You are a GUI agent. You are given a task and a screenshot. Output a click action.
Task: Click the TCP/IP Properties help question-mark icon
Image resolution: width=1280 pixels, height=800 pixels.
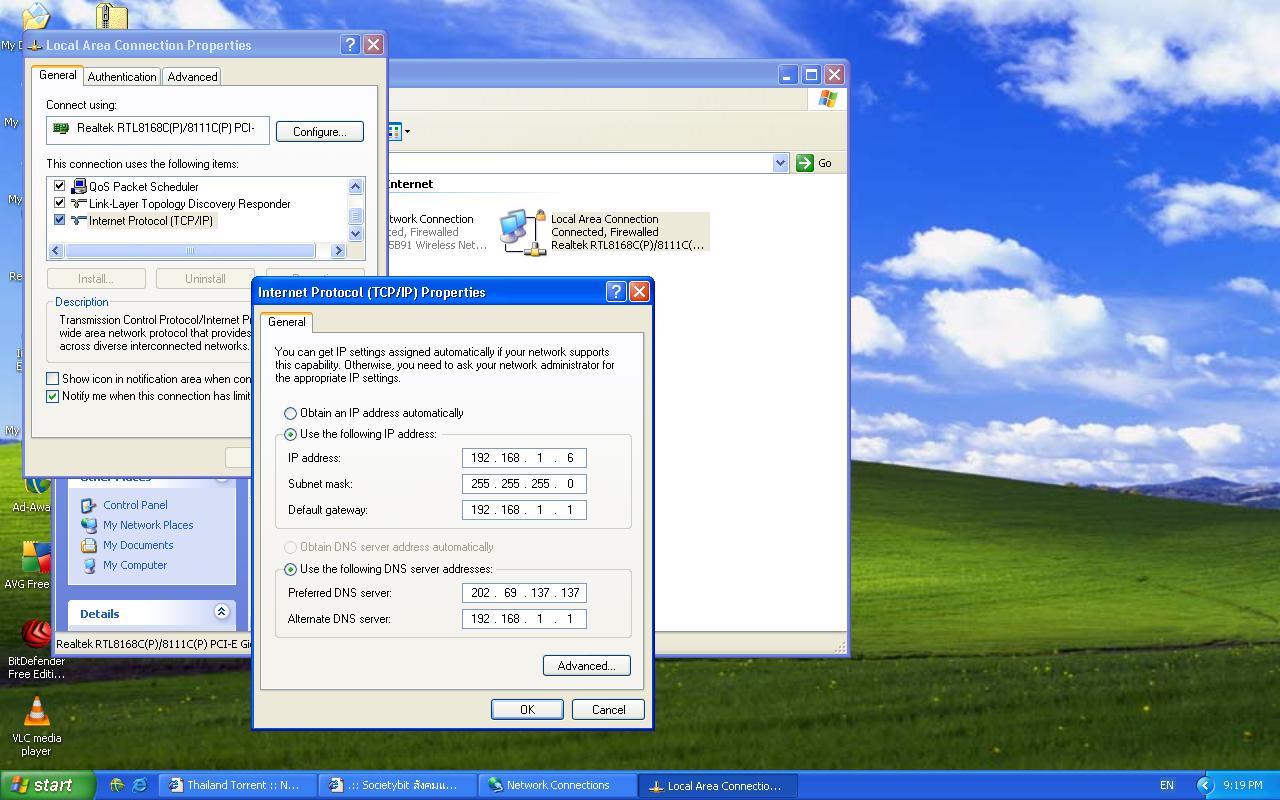click(x=616, y=292)
